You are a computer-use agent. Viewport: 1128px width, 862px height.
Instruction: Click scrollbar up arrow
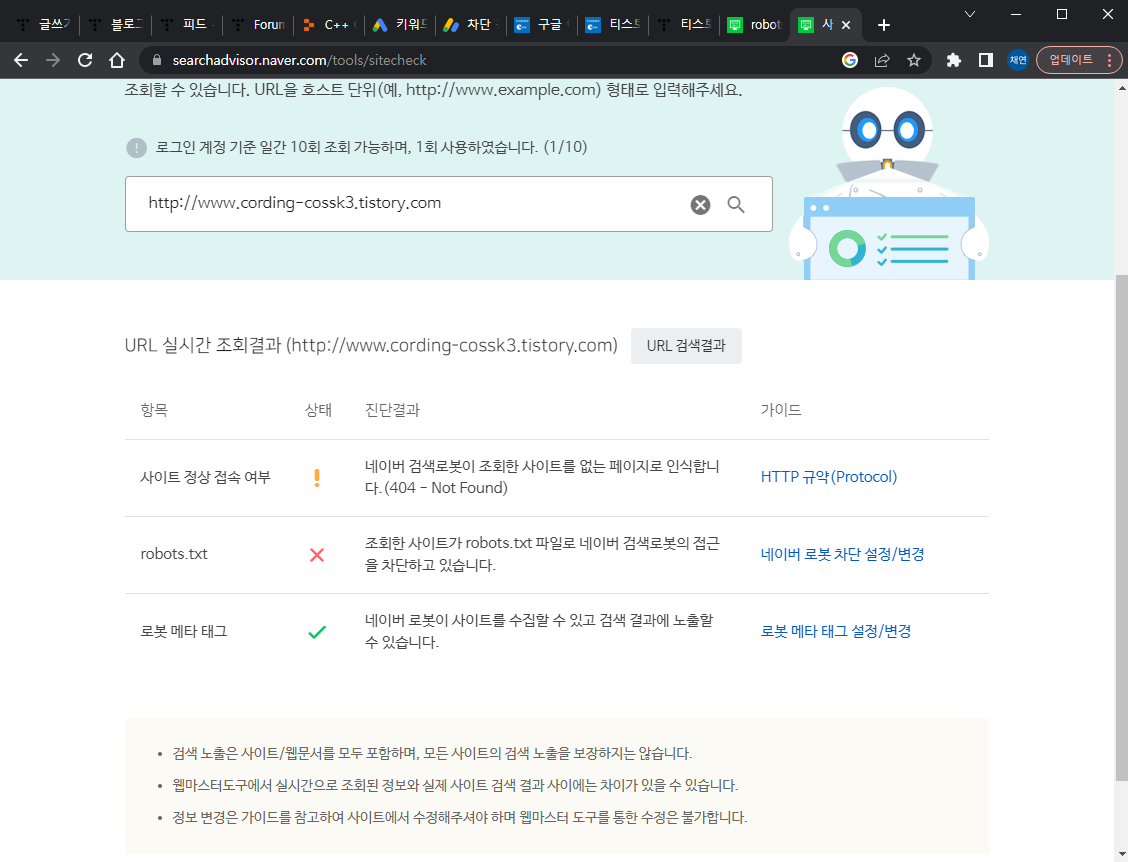coord(1122,88)
